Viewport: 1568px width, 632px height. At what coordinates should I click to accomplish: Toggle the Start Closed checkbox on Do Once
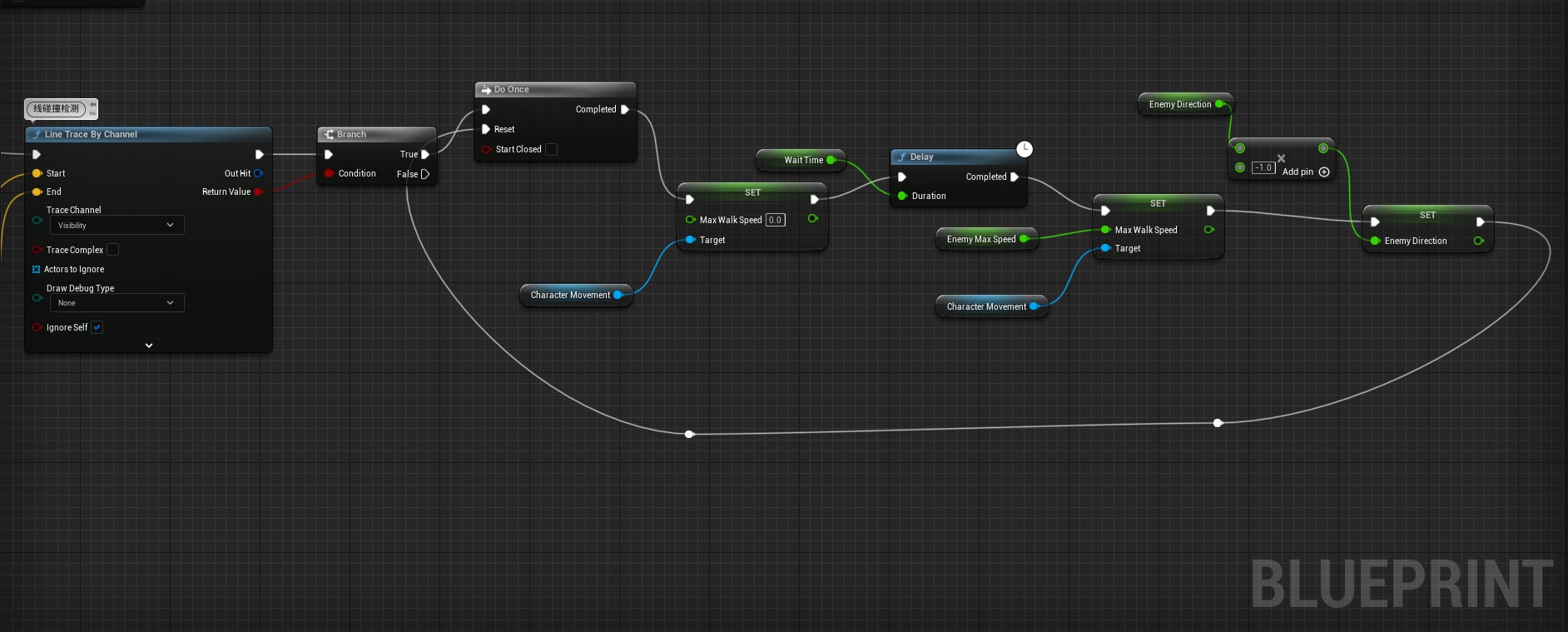coord(551,149)
